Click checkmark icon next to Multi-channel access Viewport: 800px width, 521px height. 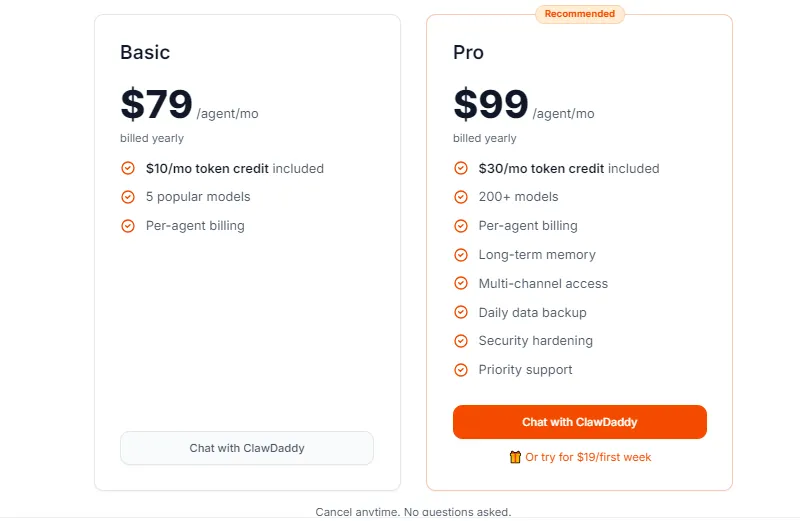pos(461,284)
